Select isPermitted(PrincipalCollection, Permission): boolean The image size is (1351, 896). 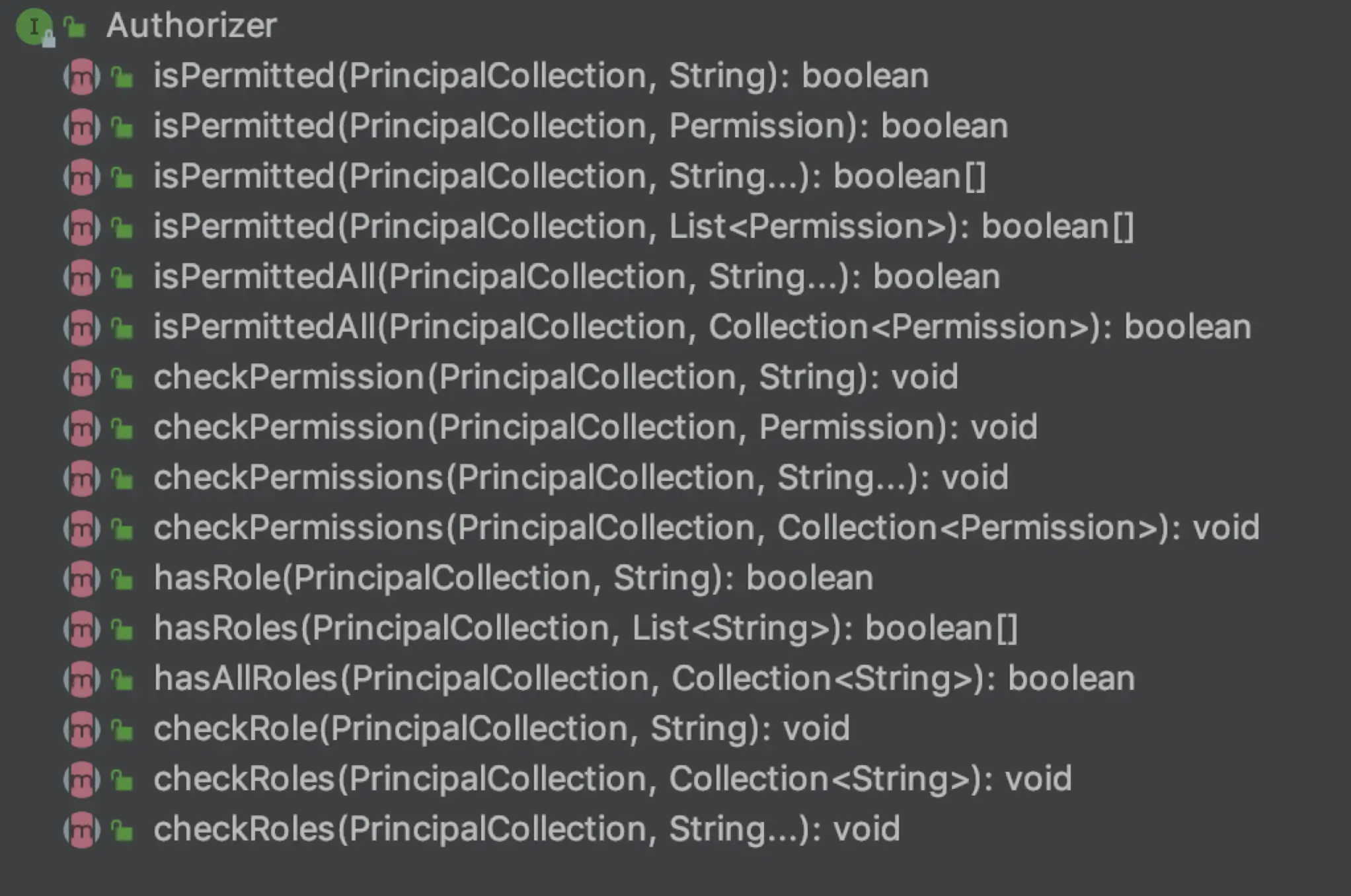tap(580, 126)
